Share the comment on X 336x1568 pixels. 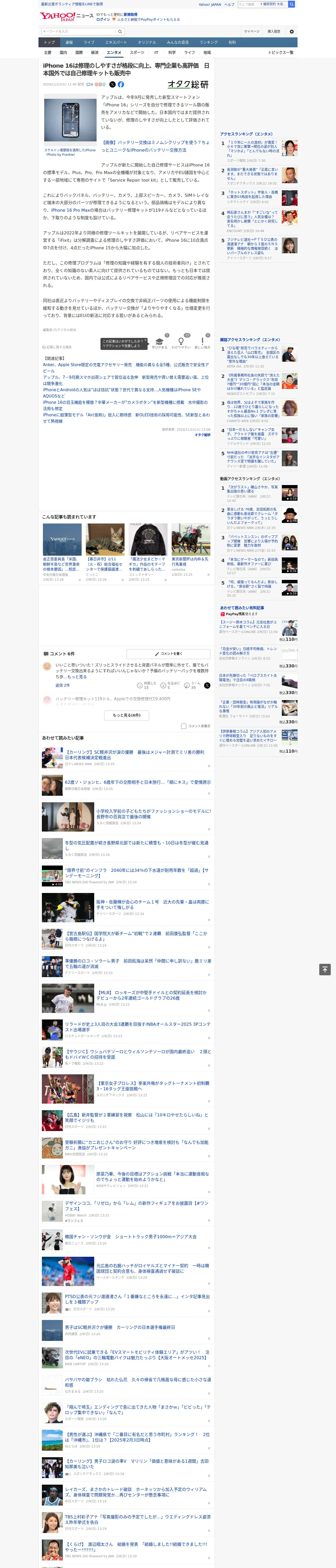(207, 685)
